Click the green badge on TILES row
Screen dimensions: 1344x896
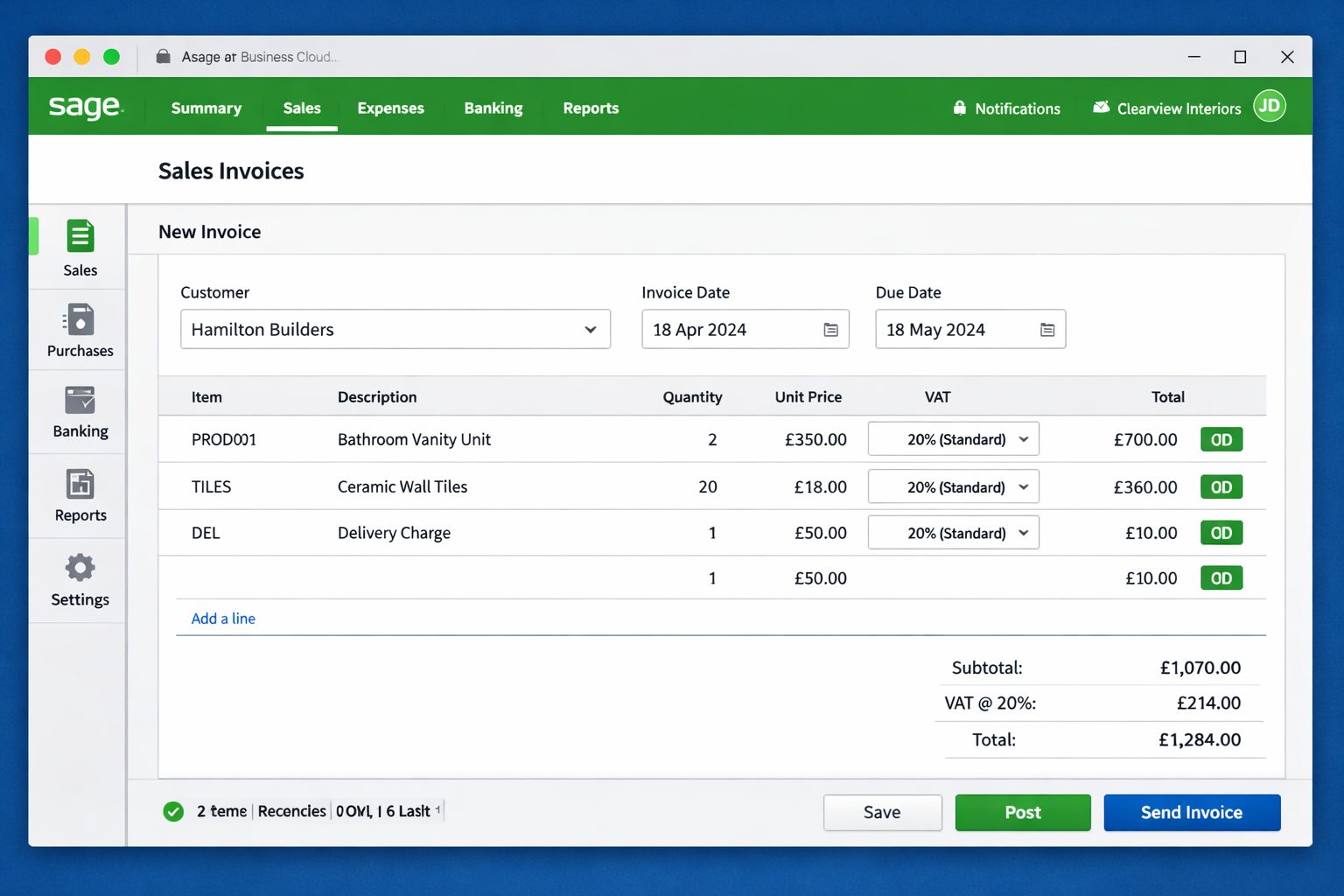1221,486
